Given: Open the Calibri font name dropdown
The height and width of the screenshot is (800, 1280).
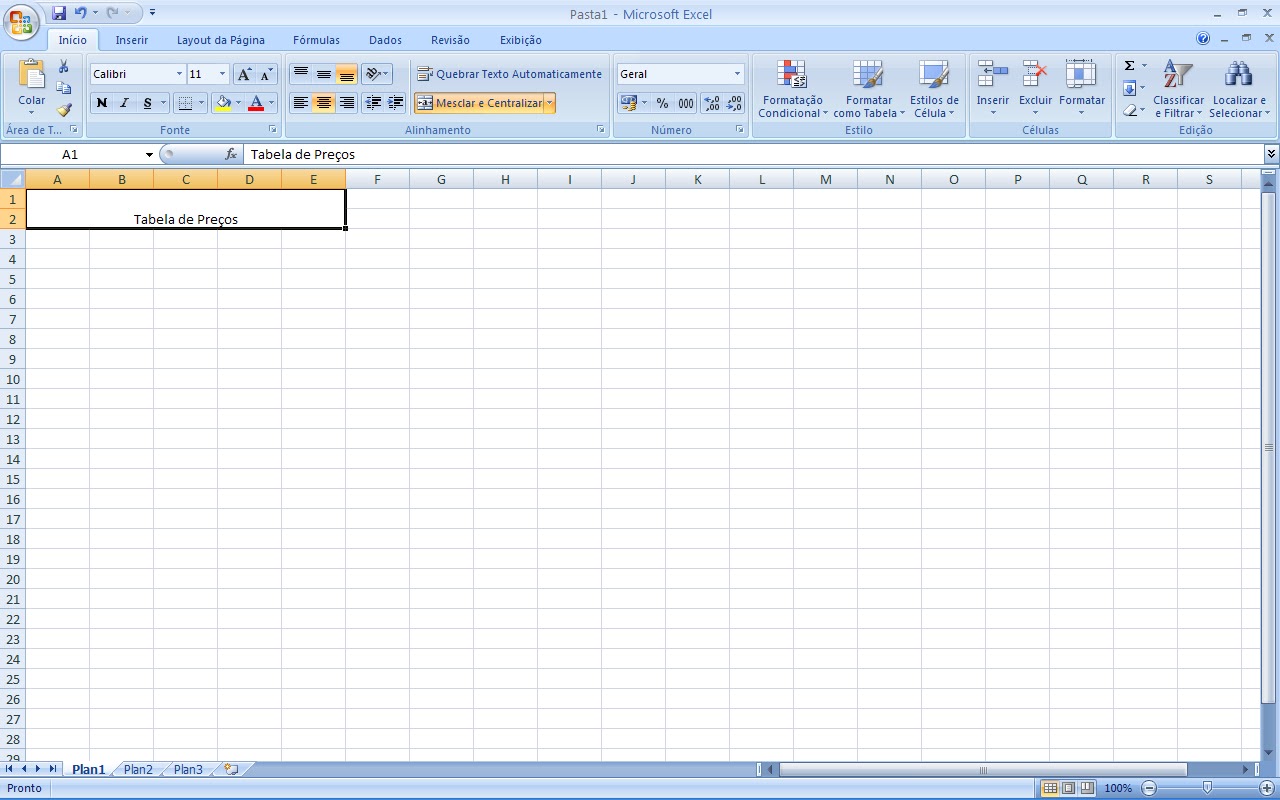Looking at the screenshot, I should (179, 74).
